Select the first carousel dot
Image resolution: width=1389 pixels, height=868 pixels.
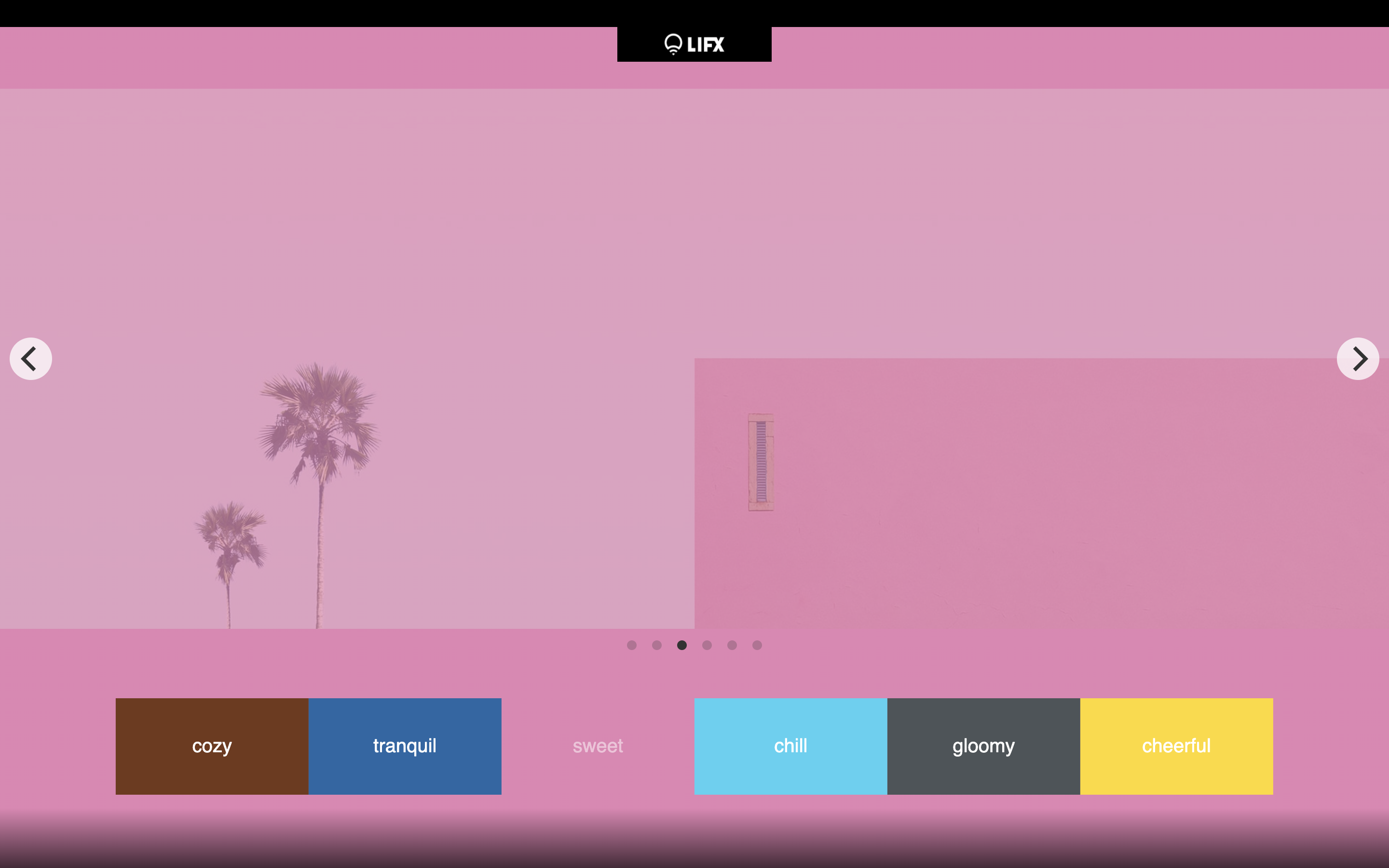pyautogui.click(x=631, y=645)
